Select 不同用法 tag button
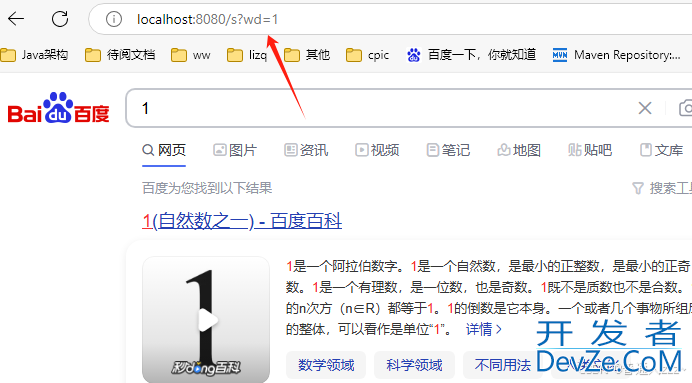Image resolution: width=692 pixels, height=383 pixels. (x=503, y=365)
